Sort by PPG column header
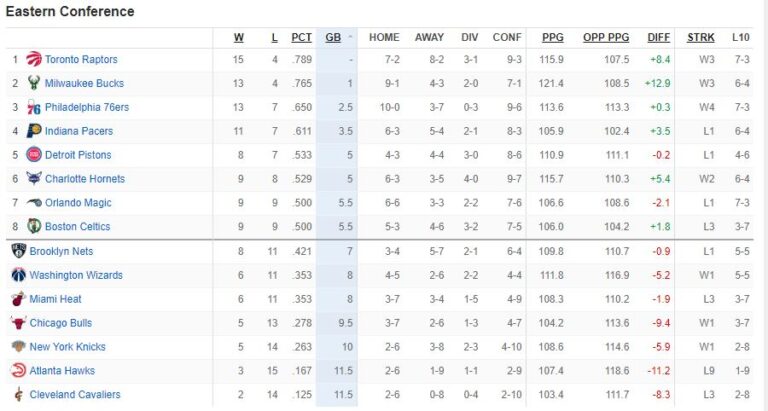Screen dimensions: 768x411 pos(552,38)
